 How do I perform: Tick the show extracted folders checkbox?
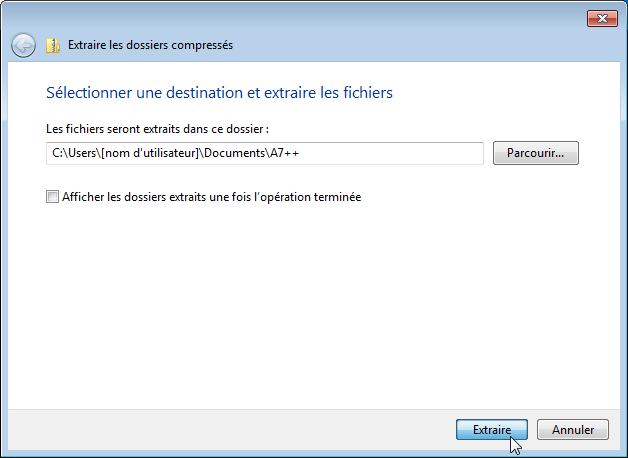coord(53,198)
